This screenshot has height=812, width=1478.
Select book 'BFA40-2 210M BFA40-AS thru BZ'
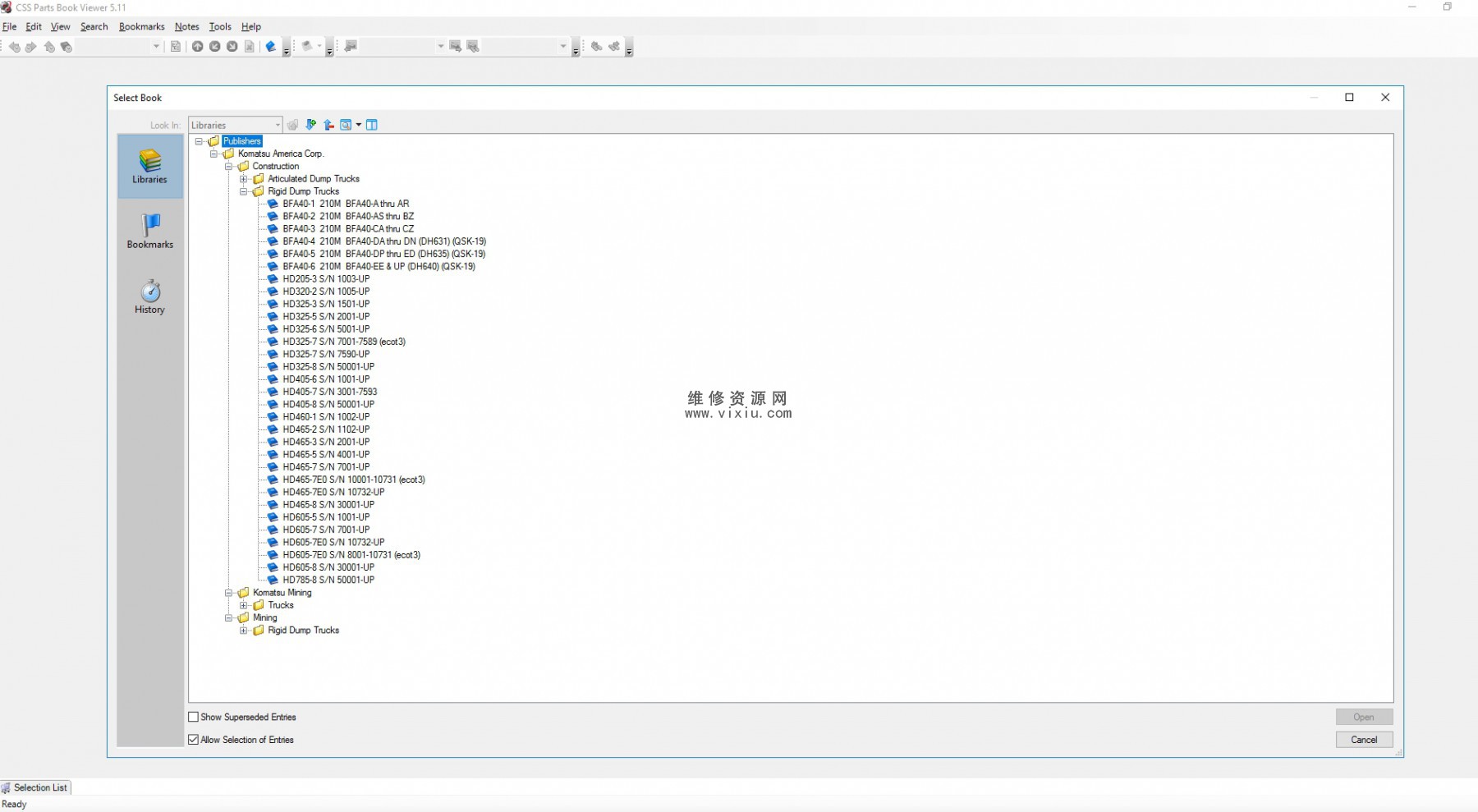[x=348, y=216]
